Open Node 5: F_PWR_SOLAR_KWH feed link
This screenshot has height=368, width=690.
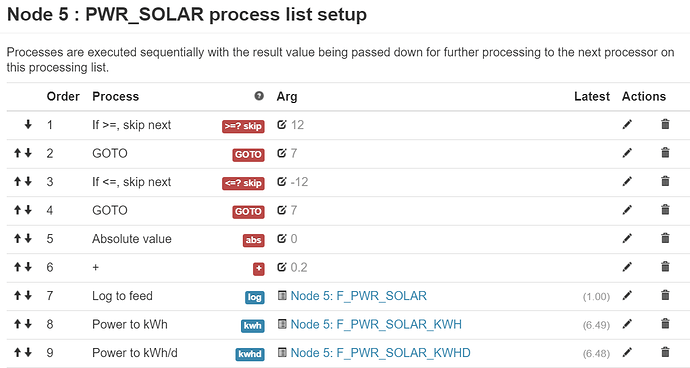(376, 324)
